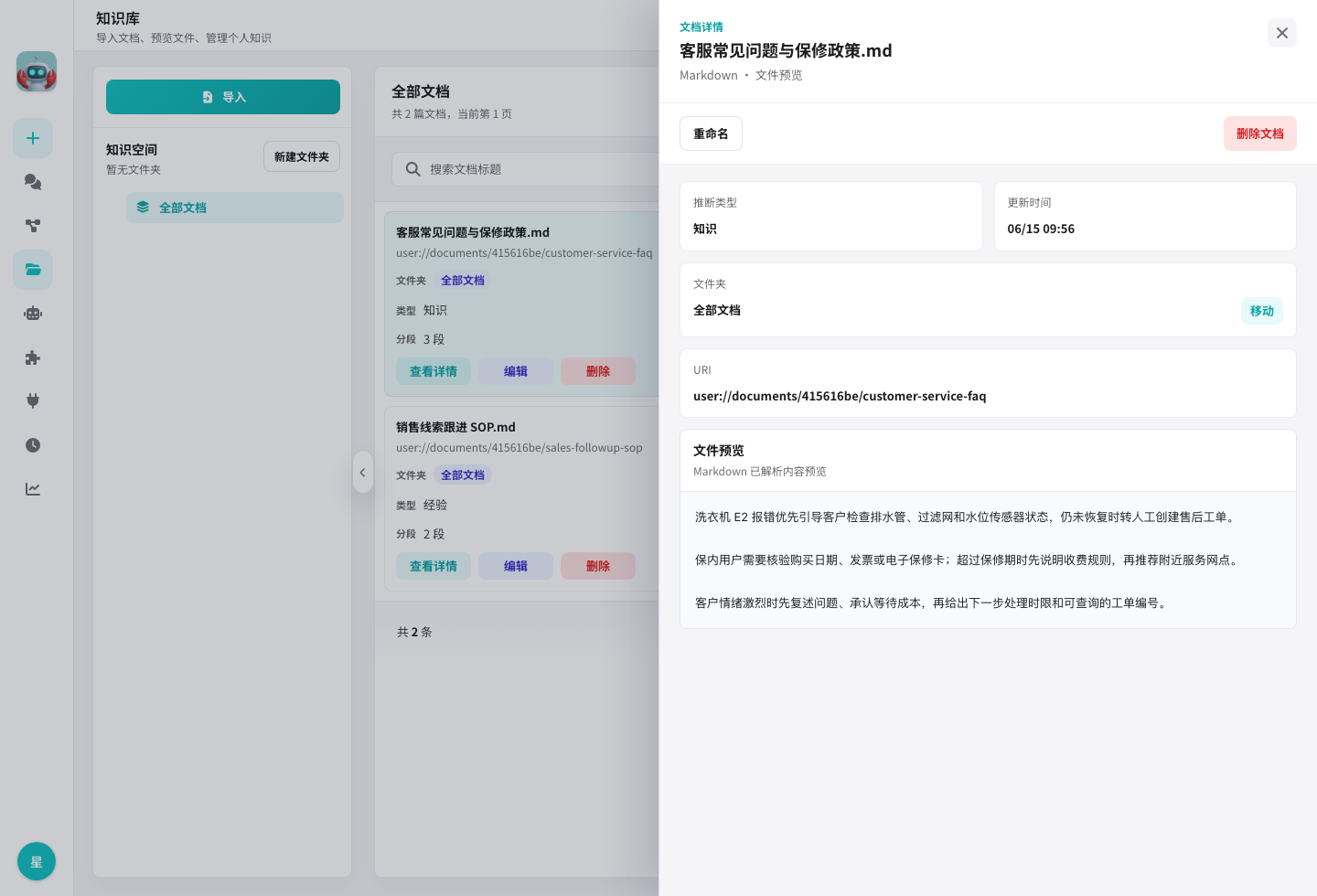Click 全部文档 folder tag of customer-service document
This screenshot has width=1317, height=896.
click(x=463, y=281)
